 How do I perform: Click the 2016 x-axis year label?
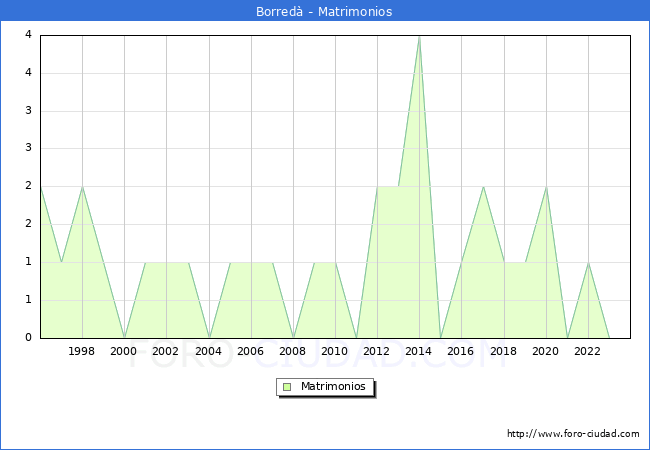(461, 351)
